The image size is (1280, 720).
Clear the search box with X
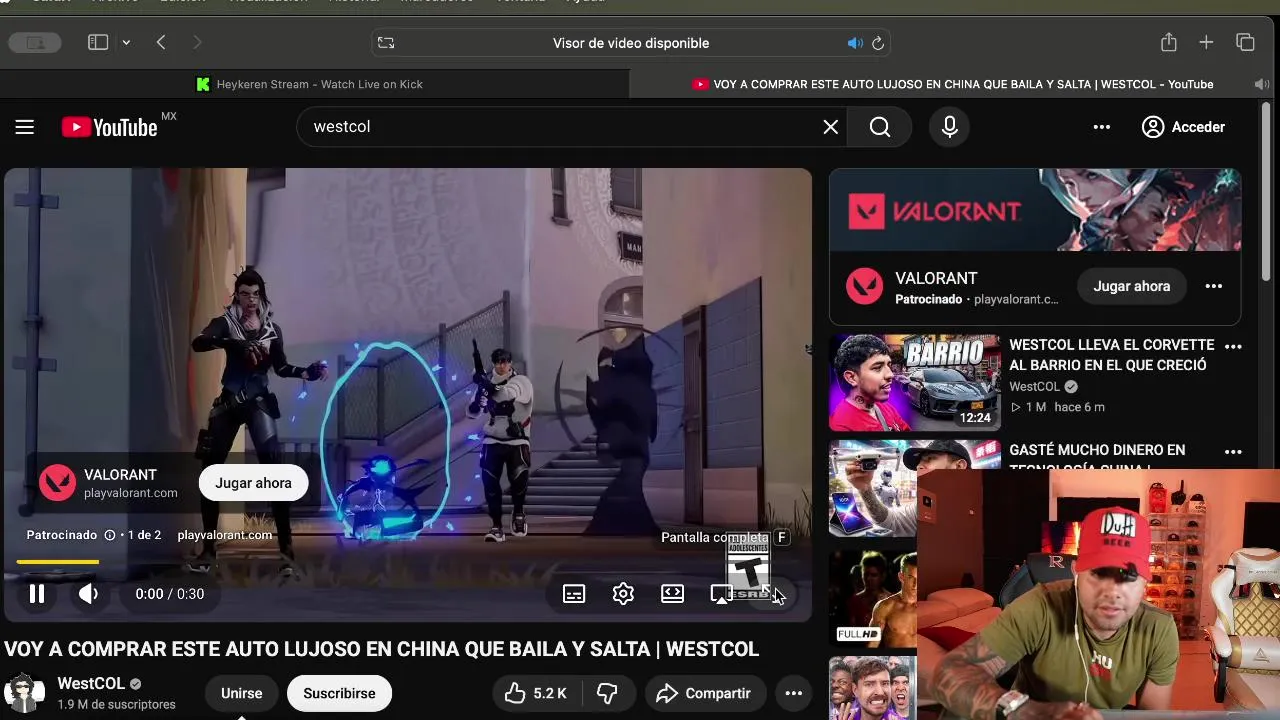(830, 127)
